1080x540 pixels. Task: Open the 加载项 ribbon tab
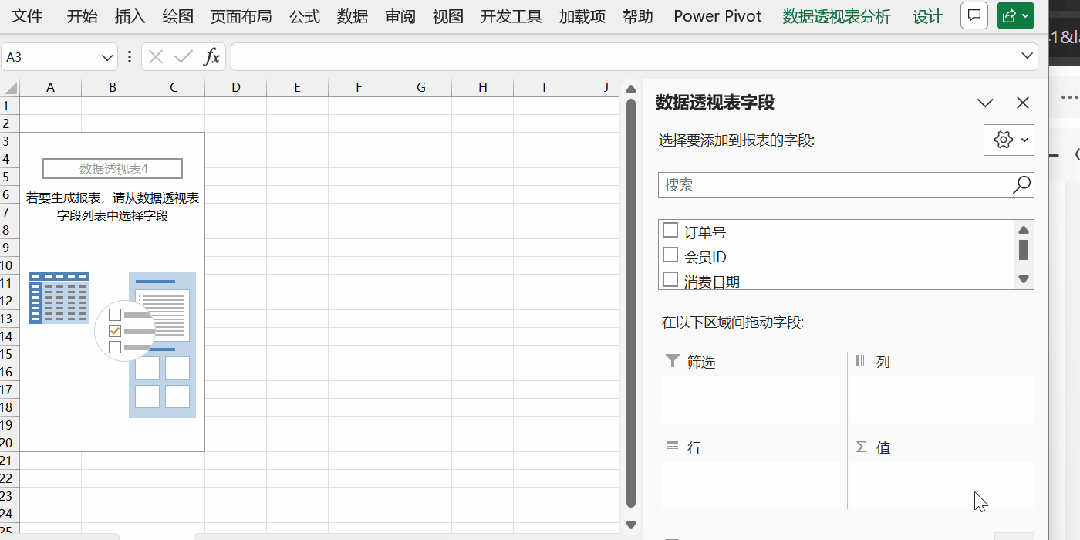tap(582, 17)
